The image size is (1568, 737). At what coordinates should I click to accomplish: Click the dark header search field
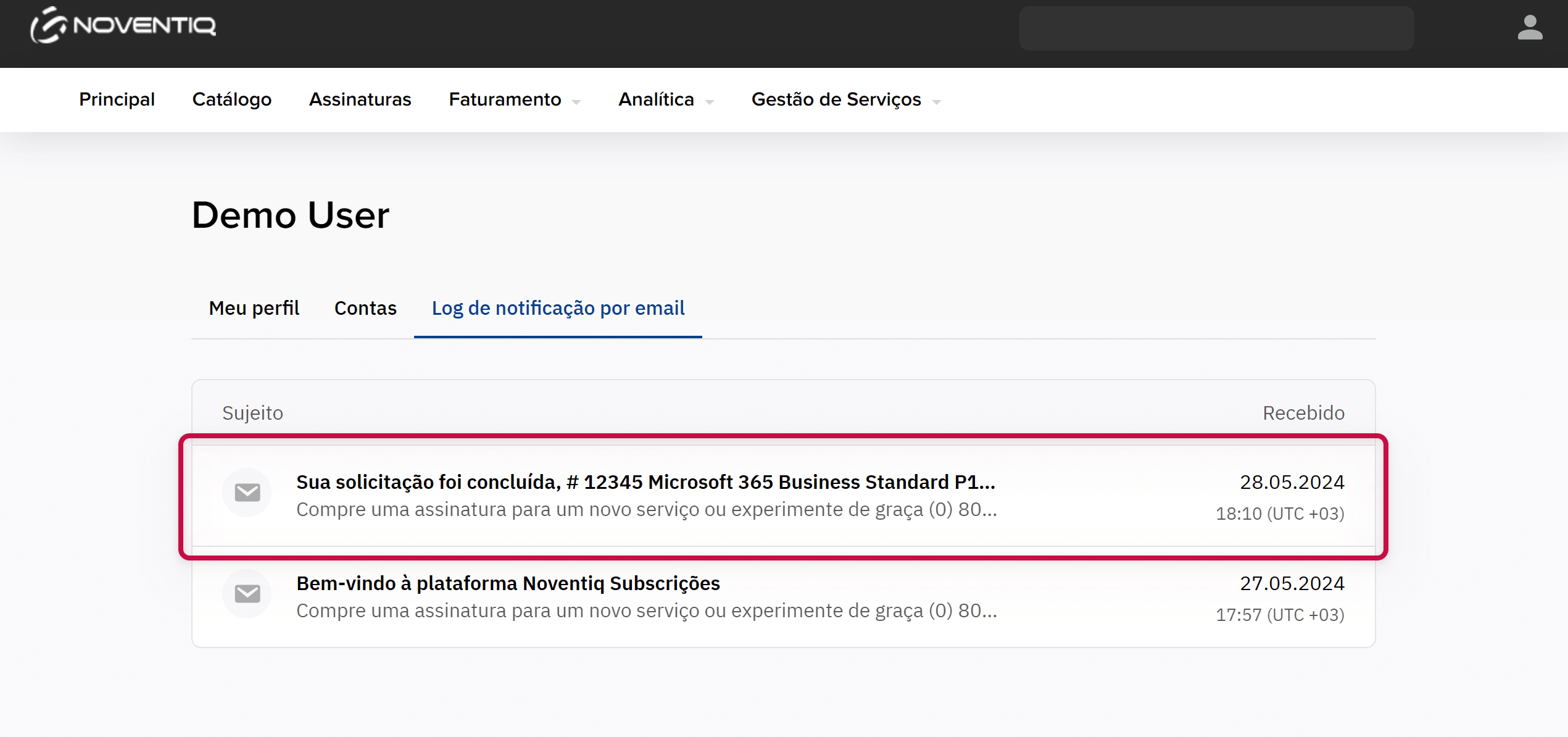pos(1216,28)
